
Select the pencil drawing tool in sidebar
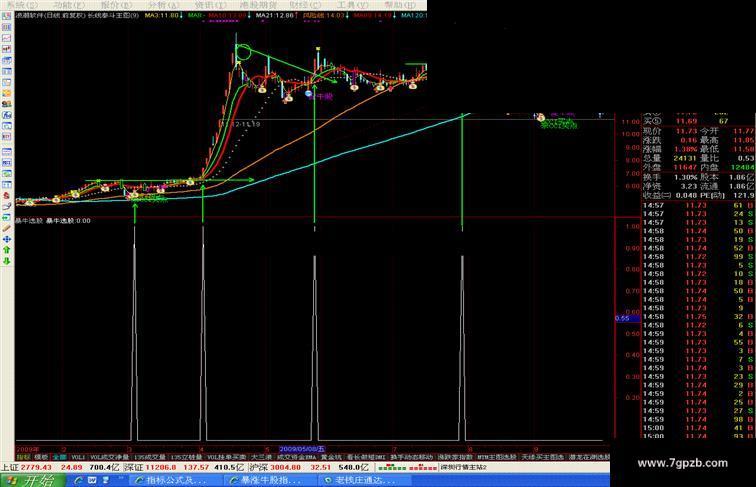tap(6, 228)
